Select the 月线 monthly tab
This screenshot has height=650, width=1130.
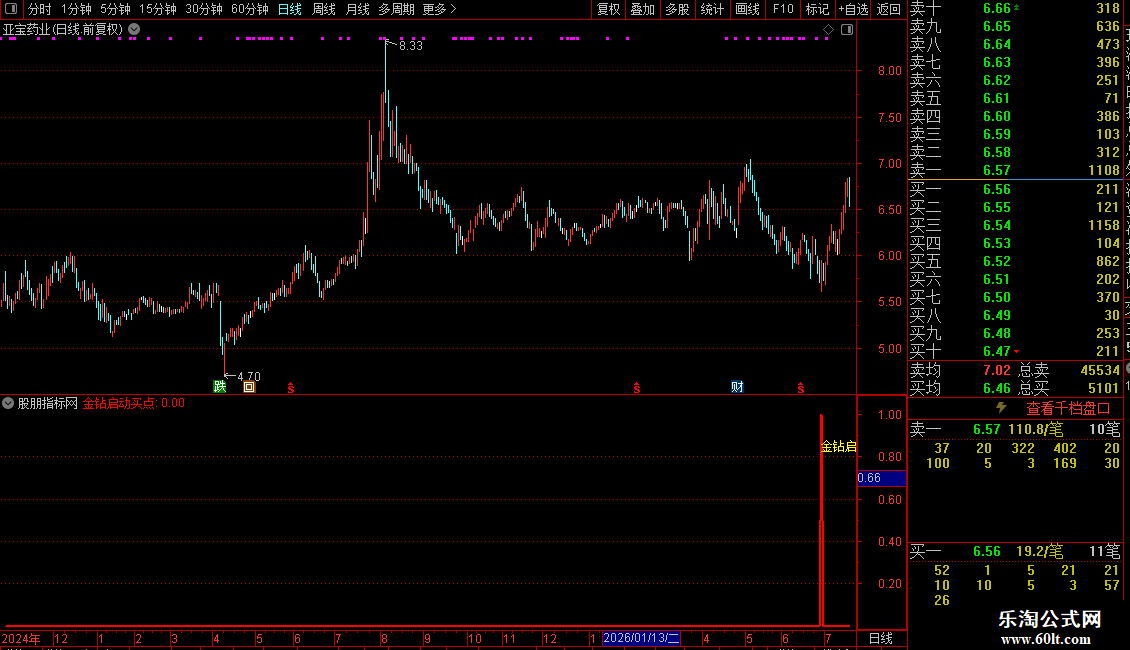click(x=357, y=9)
